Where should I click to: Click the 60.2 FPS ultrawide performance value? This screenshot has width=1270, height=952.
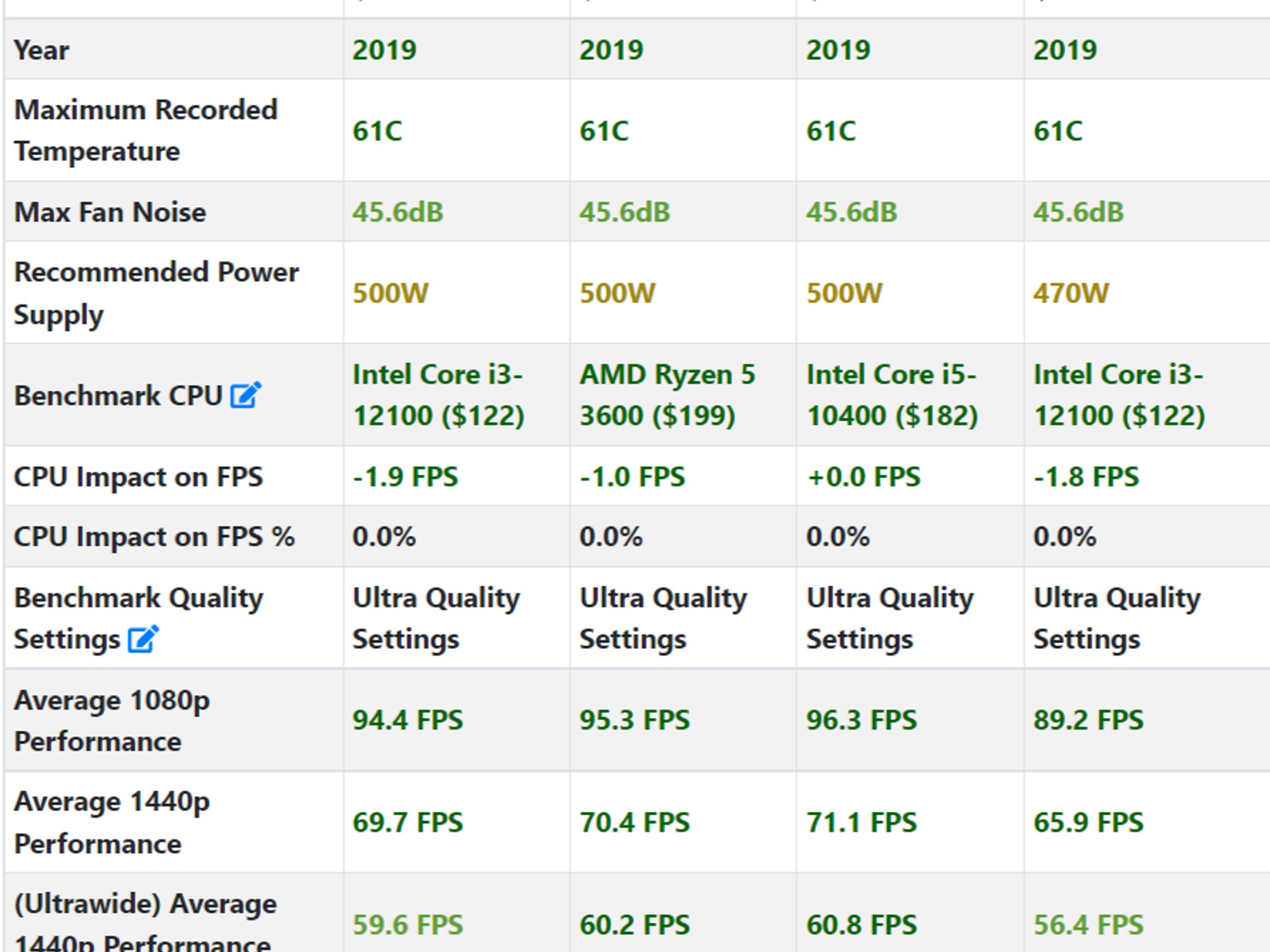(634, 925)
